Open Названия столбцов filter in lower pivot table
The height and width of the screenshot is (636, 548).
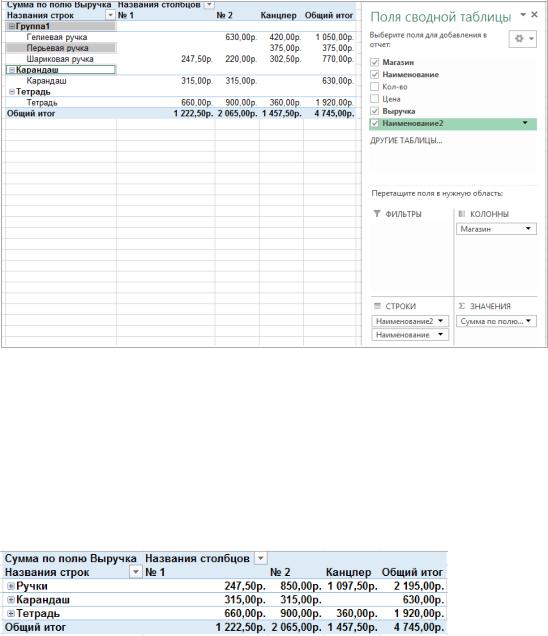coord(260,559)
